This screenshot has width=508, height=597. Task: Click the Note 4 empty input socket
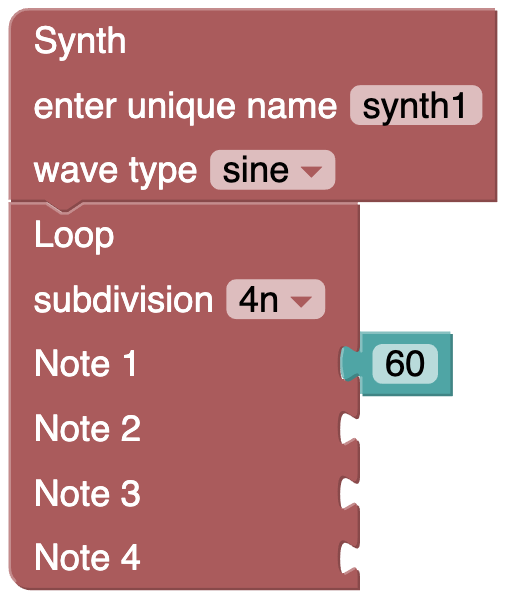tap(350, 558)
